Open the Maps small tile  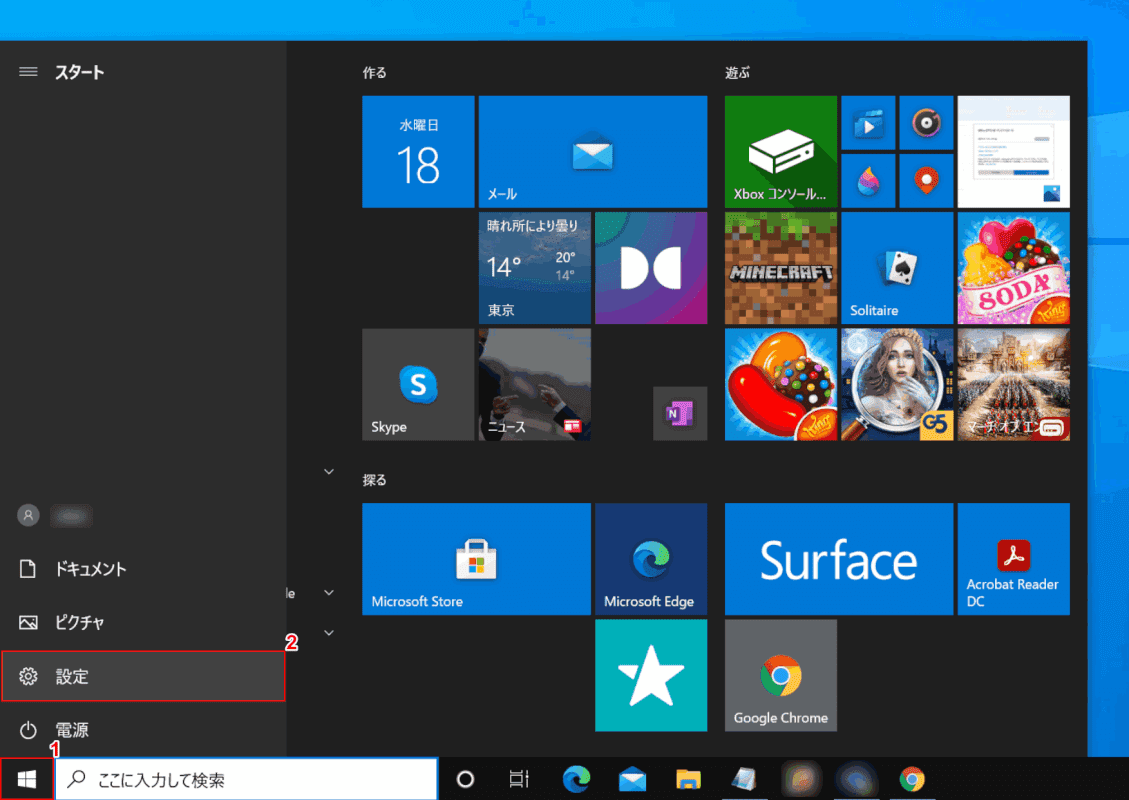point(926,181)
